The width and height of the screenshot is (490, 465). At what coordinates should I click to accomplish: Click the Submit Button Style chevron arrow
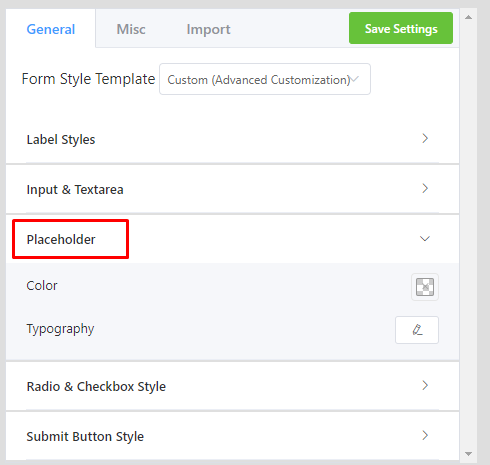pos(425,435)
